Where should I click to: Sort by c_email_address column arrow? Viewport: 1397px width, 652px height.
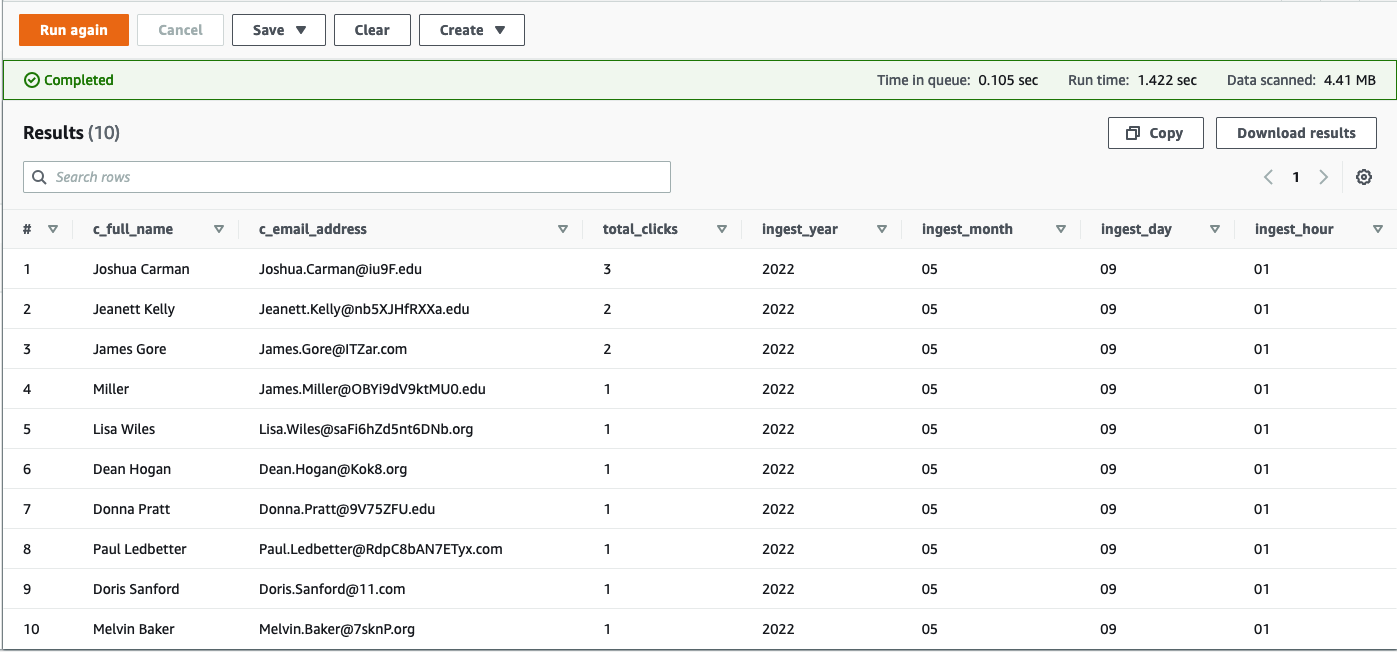click(563, 229)
